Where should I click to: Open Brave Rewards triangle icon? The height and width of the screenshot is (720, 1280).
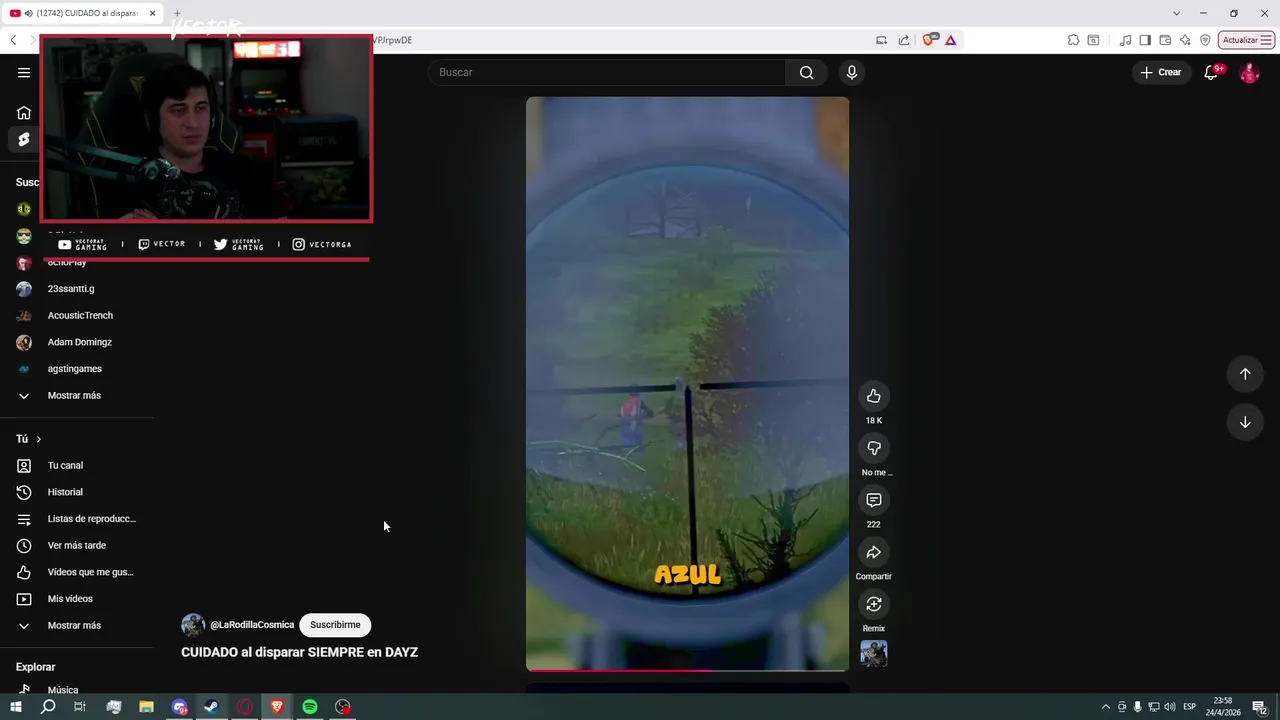click(x=950, y=40)
